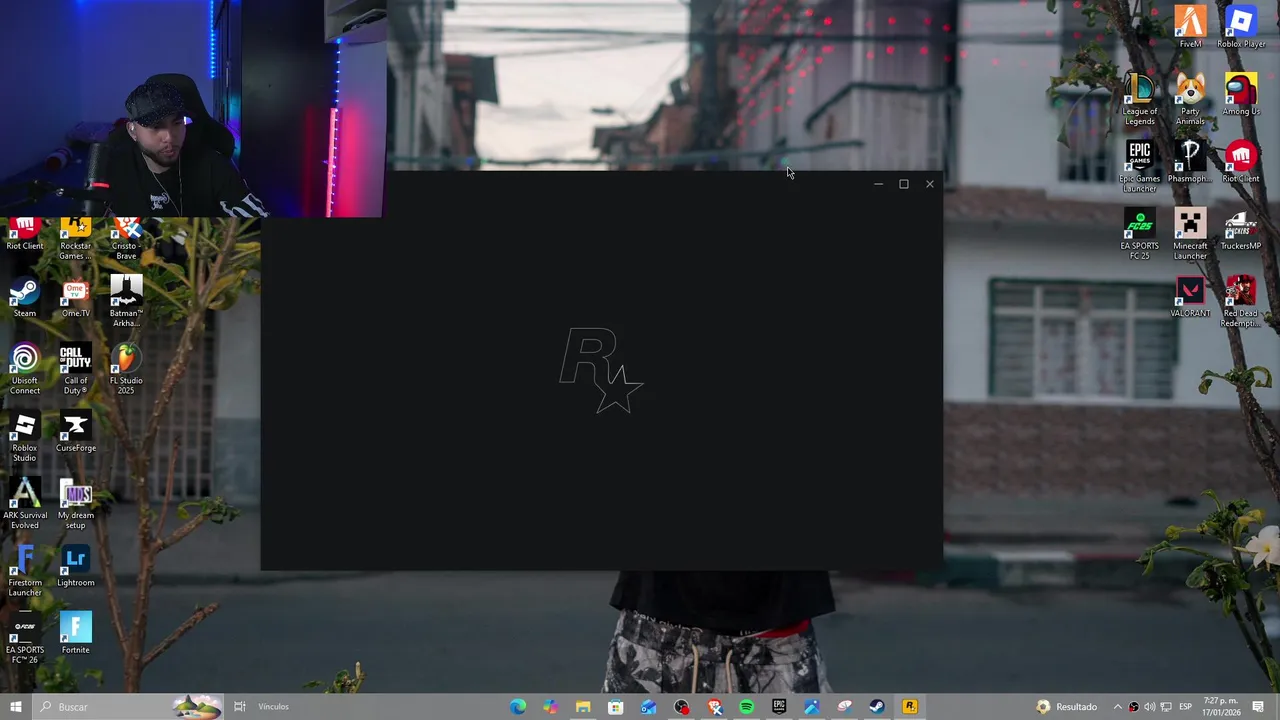This screenshot has height=720, width=1280.
Task: Open the Windows Start menu
Action: pyautogui.click(x=15, y=707)
